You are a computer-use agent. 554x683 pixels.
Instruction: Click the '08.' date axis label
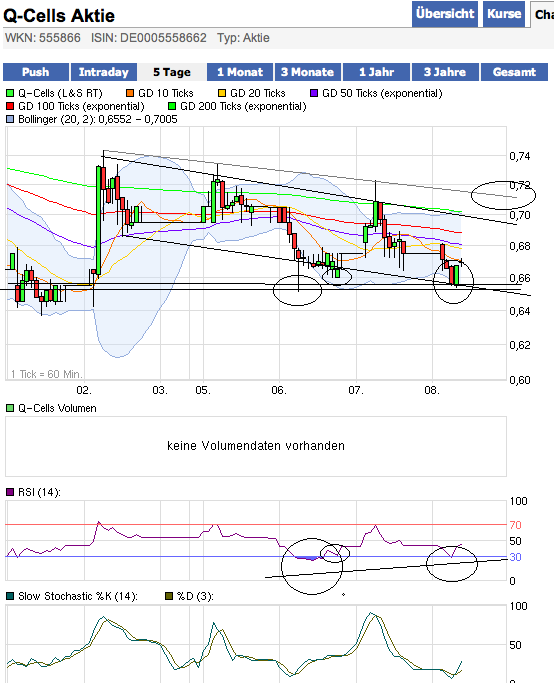(x=432, y=390)
